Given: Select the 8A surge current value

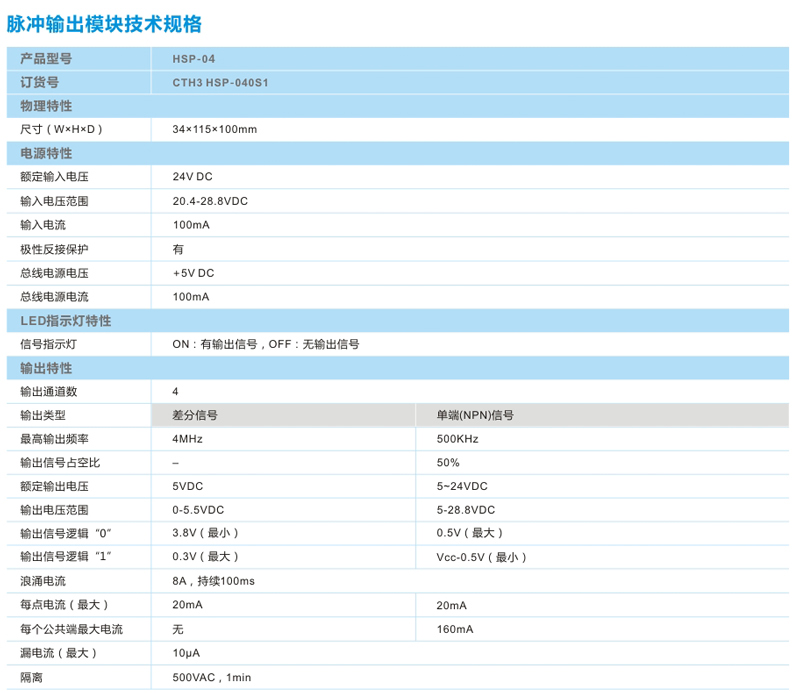Looking at the screenshot, I should click(x=213, y=581).
